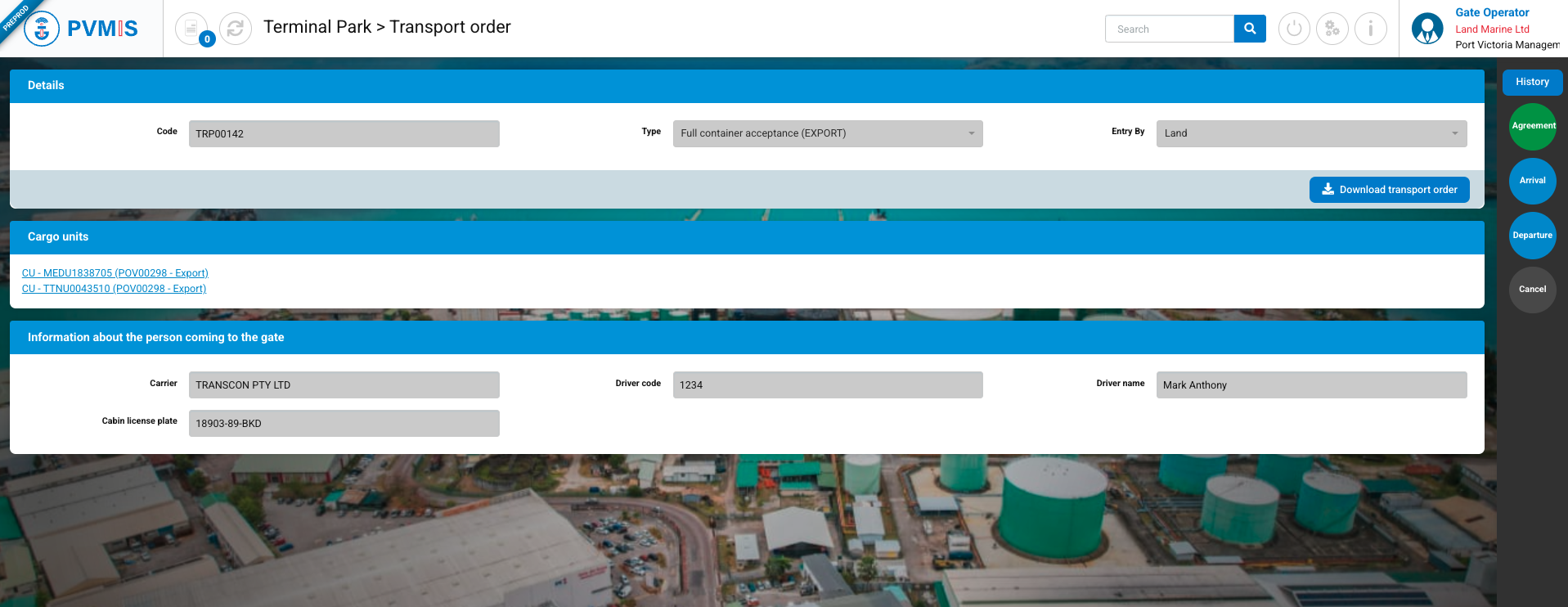Expand the Type dropdown
This screenshot has height=607, width=1568.
[x=827, y=133]
